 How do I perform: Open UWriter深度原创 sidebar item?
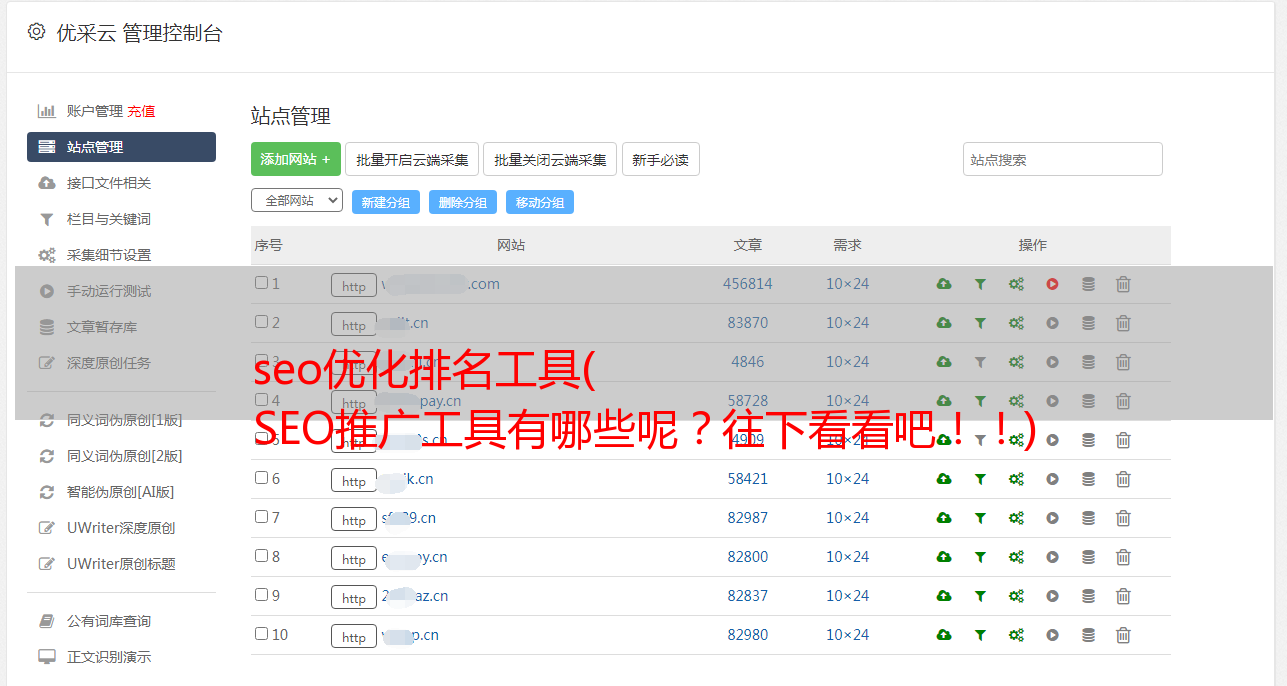[121, 528]
